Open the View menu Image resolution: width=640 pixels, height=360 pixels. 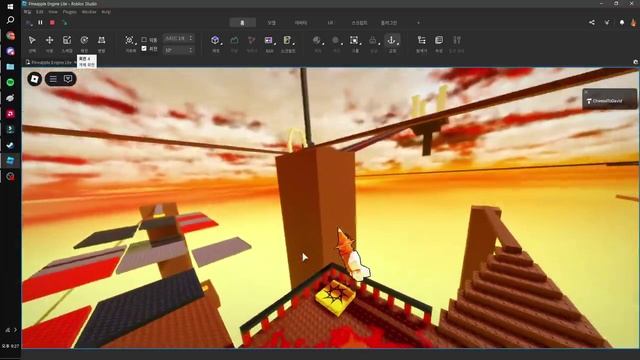coord(53,12)
